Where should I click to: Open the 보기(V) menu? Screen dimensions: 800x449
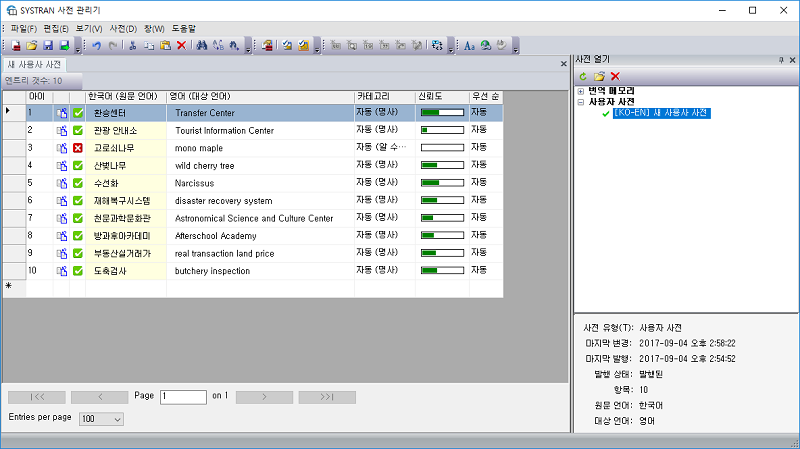click(x=89, y=29)
